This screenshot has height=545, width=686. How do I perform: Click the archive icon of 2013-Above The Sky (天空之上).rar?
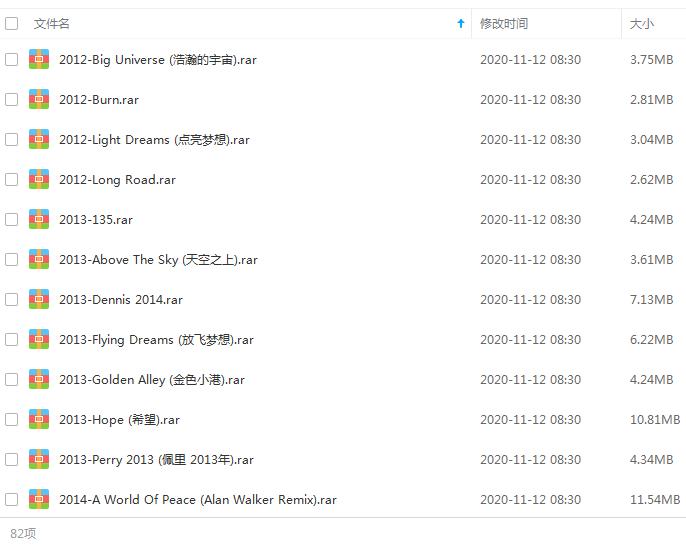39,259
